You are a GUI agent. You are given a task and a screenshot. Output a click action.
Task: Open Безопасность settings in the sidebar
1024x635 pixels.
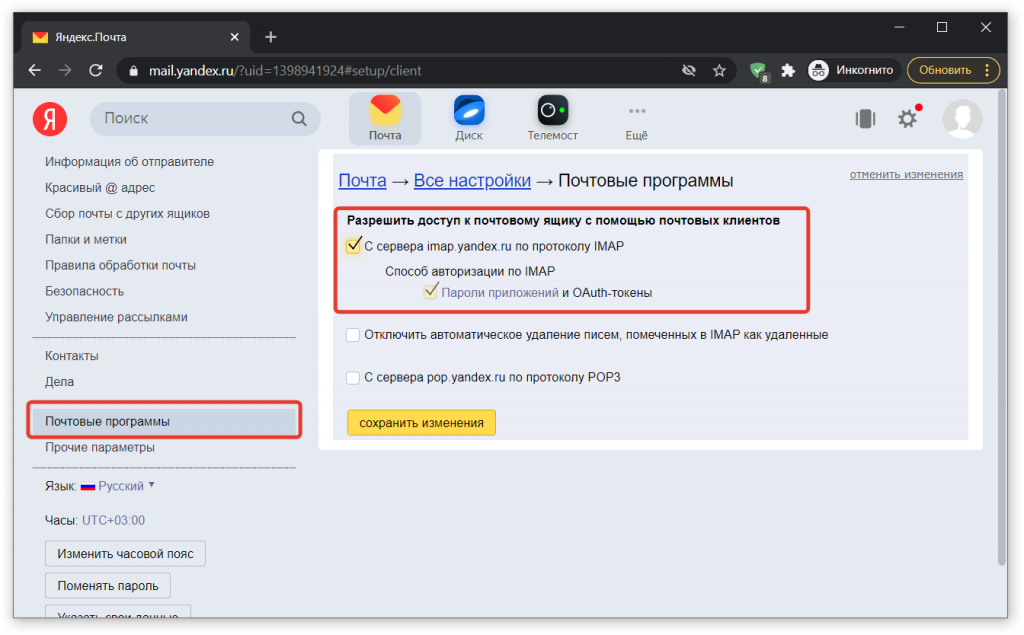click(84, 291)
